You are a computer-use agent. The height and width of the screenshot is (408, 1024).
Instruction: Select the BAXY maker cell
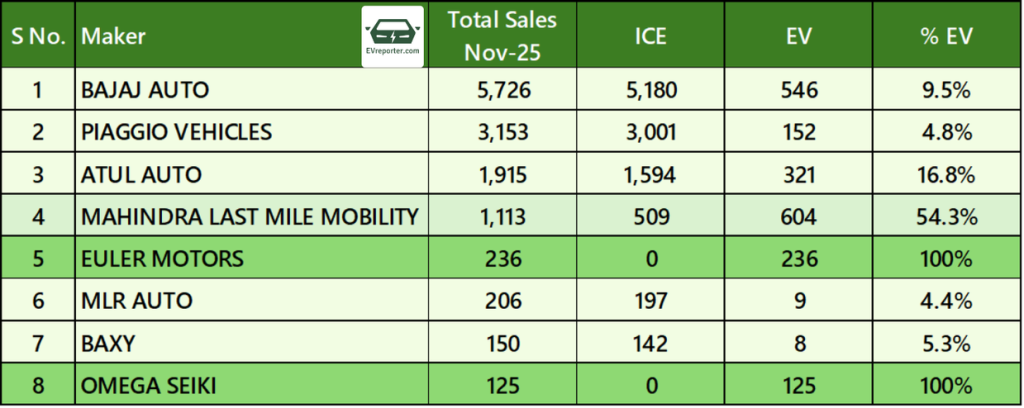pos(109,343)
